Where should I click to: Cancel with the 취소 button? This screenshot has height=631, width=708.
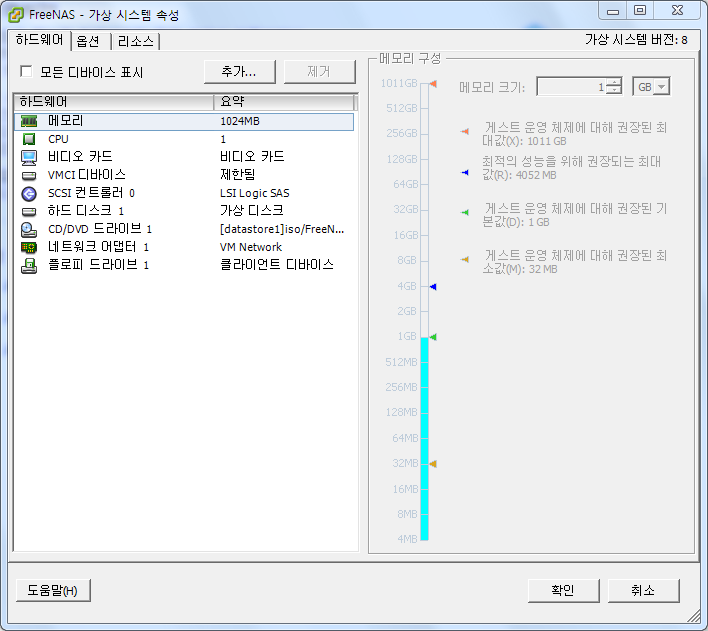[643, 590]
